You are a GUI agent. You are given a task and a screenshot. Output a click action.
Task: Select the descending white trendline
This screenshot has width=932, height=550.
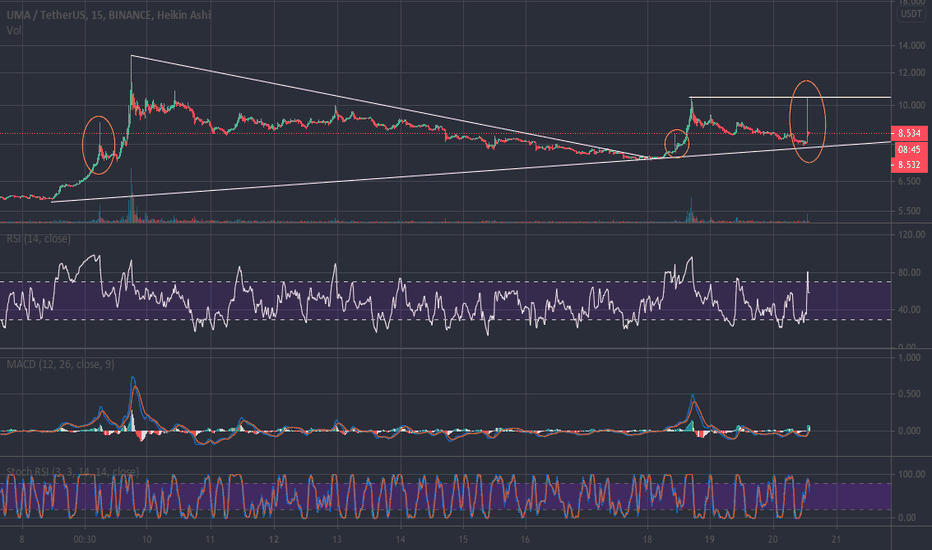(x=389, y=107)
